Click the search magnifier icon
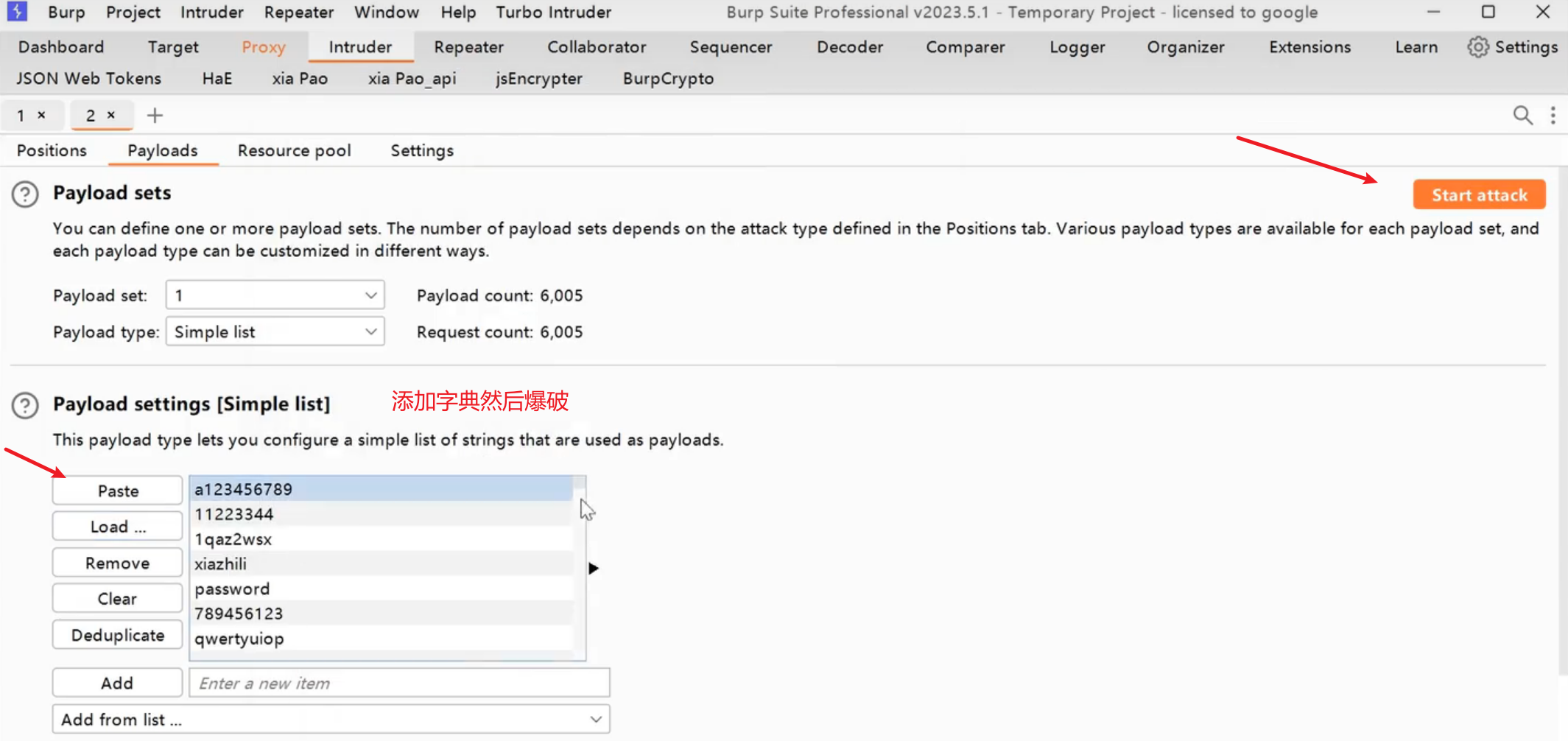The image size is (1568, 741). tap(1522, 116)
